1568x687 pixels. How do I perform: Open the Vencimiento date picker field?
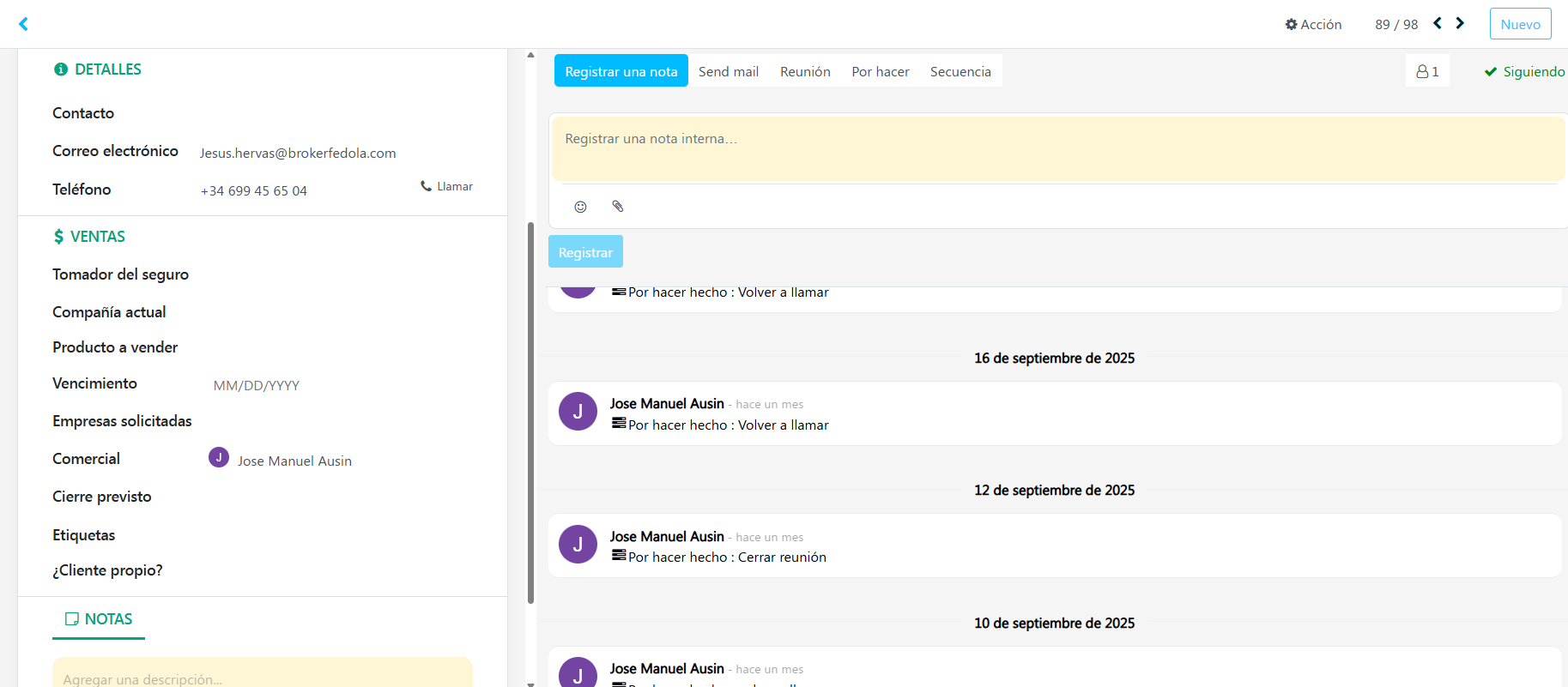256,386
